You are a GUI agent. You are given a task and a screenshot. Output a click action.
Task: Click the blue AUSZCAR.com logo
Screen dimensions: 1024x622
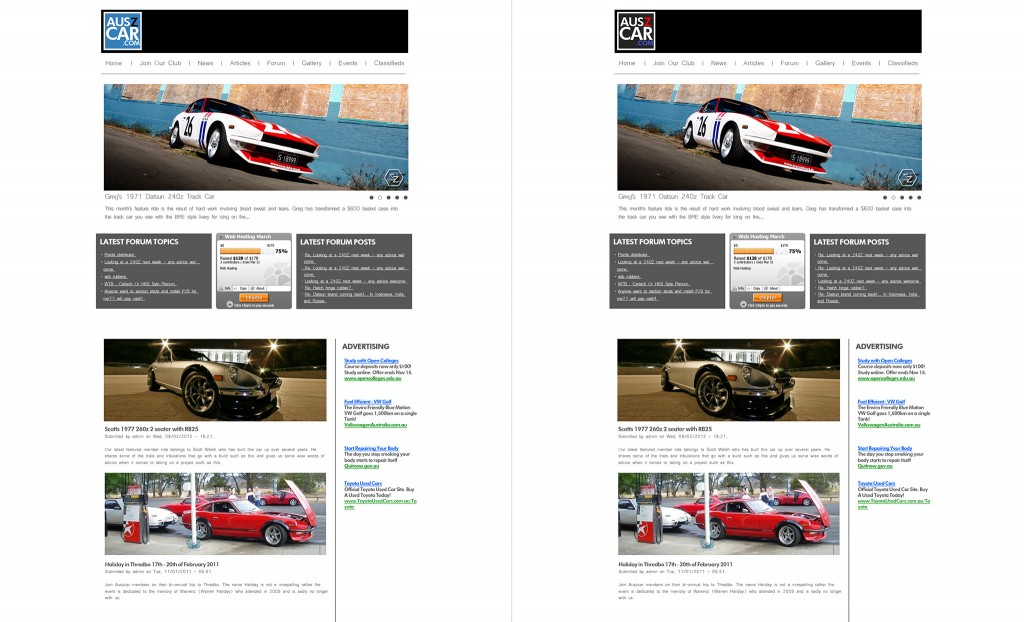coord(122,31)
